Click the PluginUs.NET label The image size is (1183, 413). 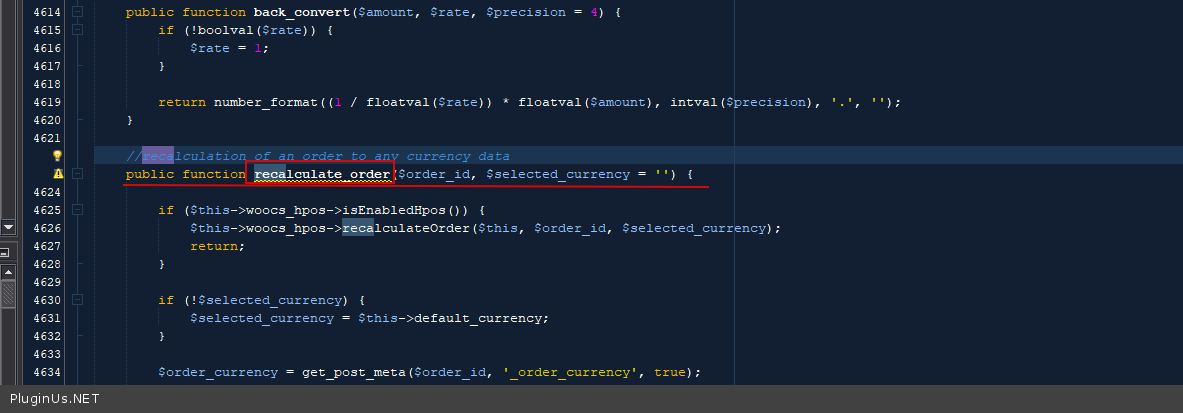point(52,400)
